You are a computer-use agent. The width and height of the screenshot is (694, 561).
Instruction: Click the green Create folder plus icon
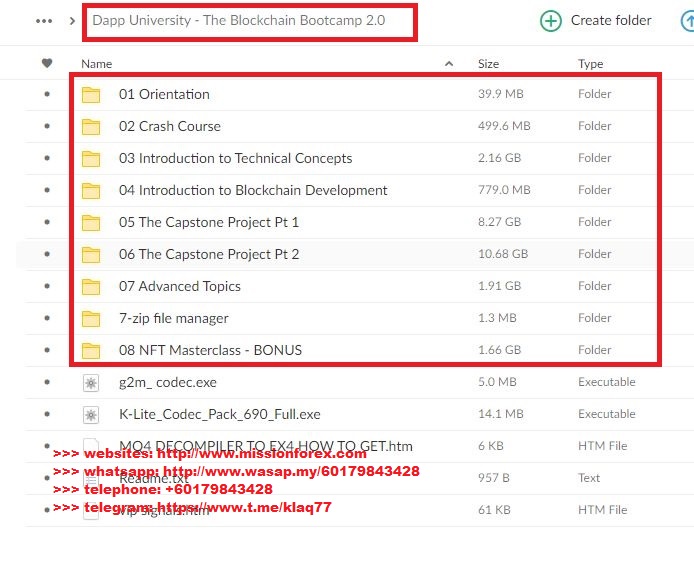[551, 21]
